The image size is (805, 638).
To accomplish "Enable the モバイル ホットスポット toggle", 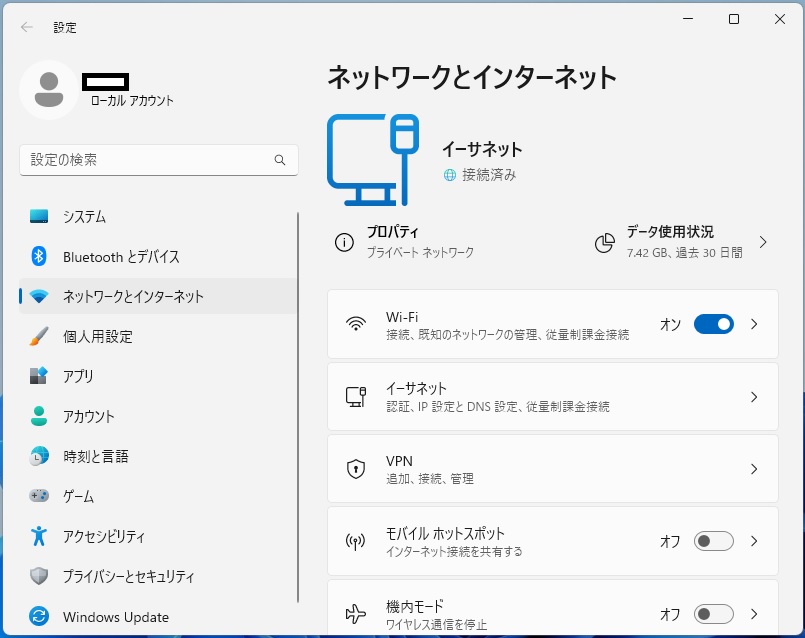I will pyautogui.click(x=714, y=541).
